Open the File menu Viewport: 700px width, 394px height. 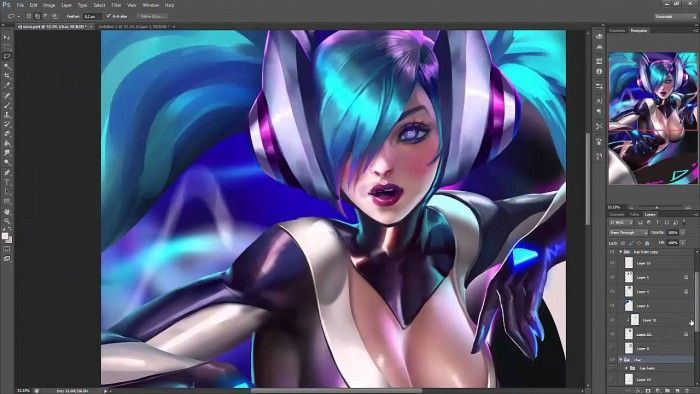pyautogui.click(x=20, y=5)
